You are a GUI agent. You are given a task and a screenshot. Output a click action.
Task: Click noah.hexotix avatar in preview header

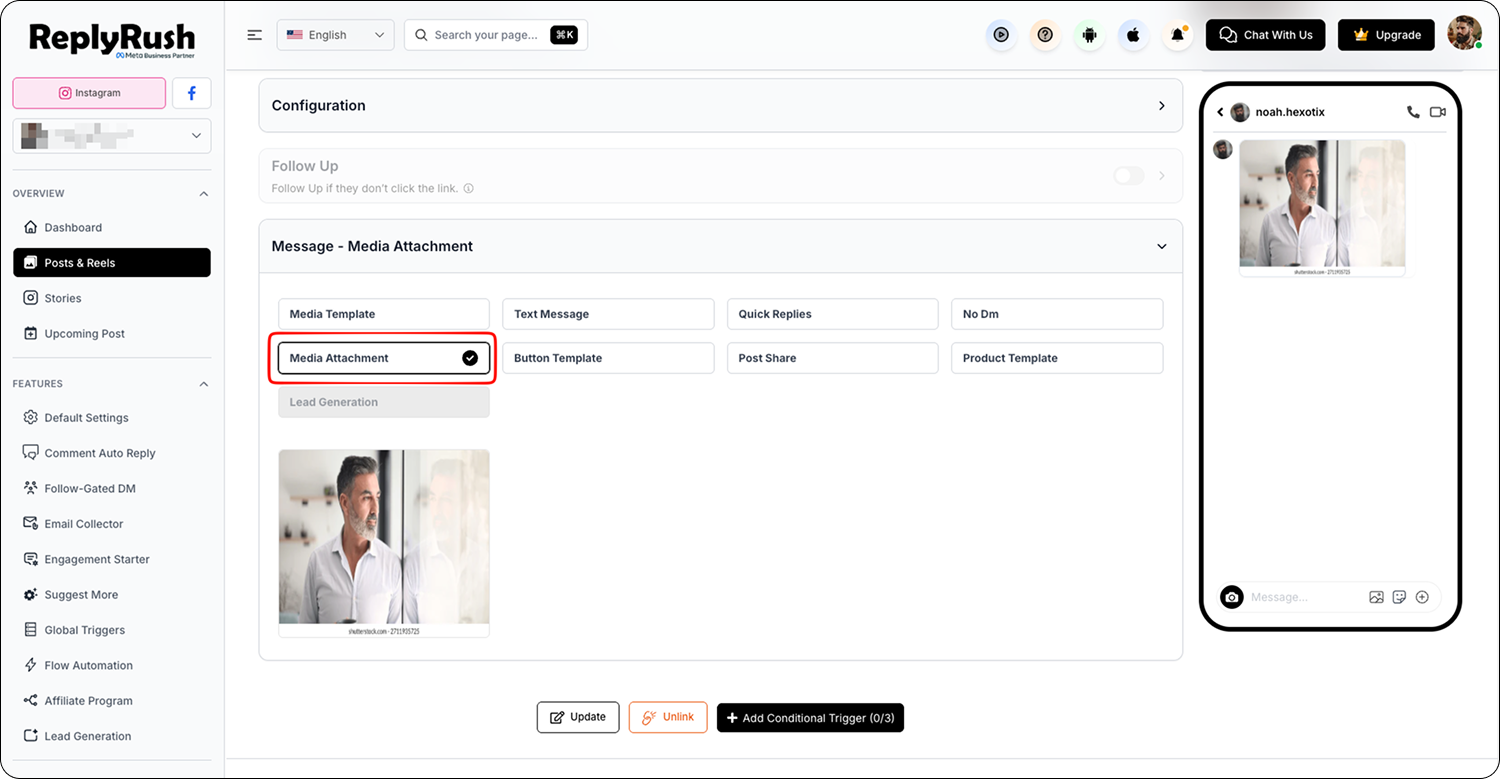tap(1240, 112)
